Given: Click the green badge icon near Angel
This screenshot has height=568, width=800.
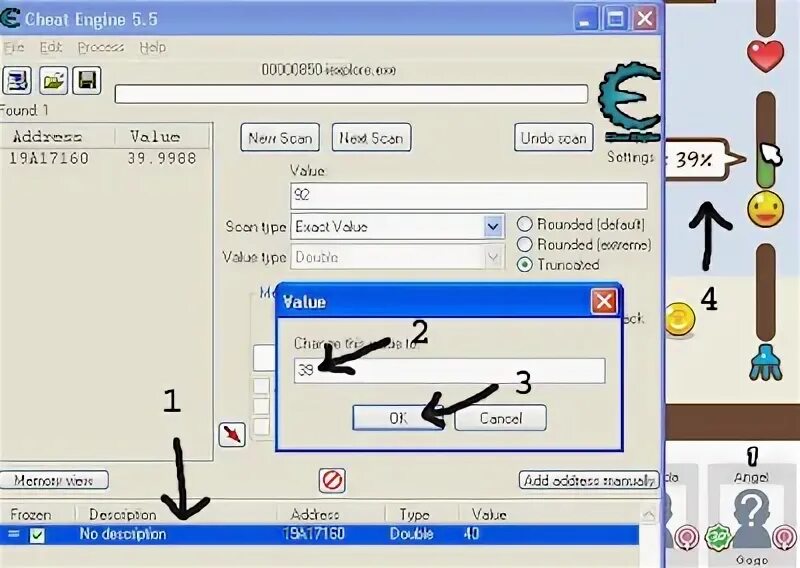Looking at the screenshot, I should 718,537.
